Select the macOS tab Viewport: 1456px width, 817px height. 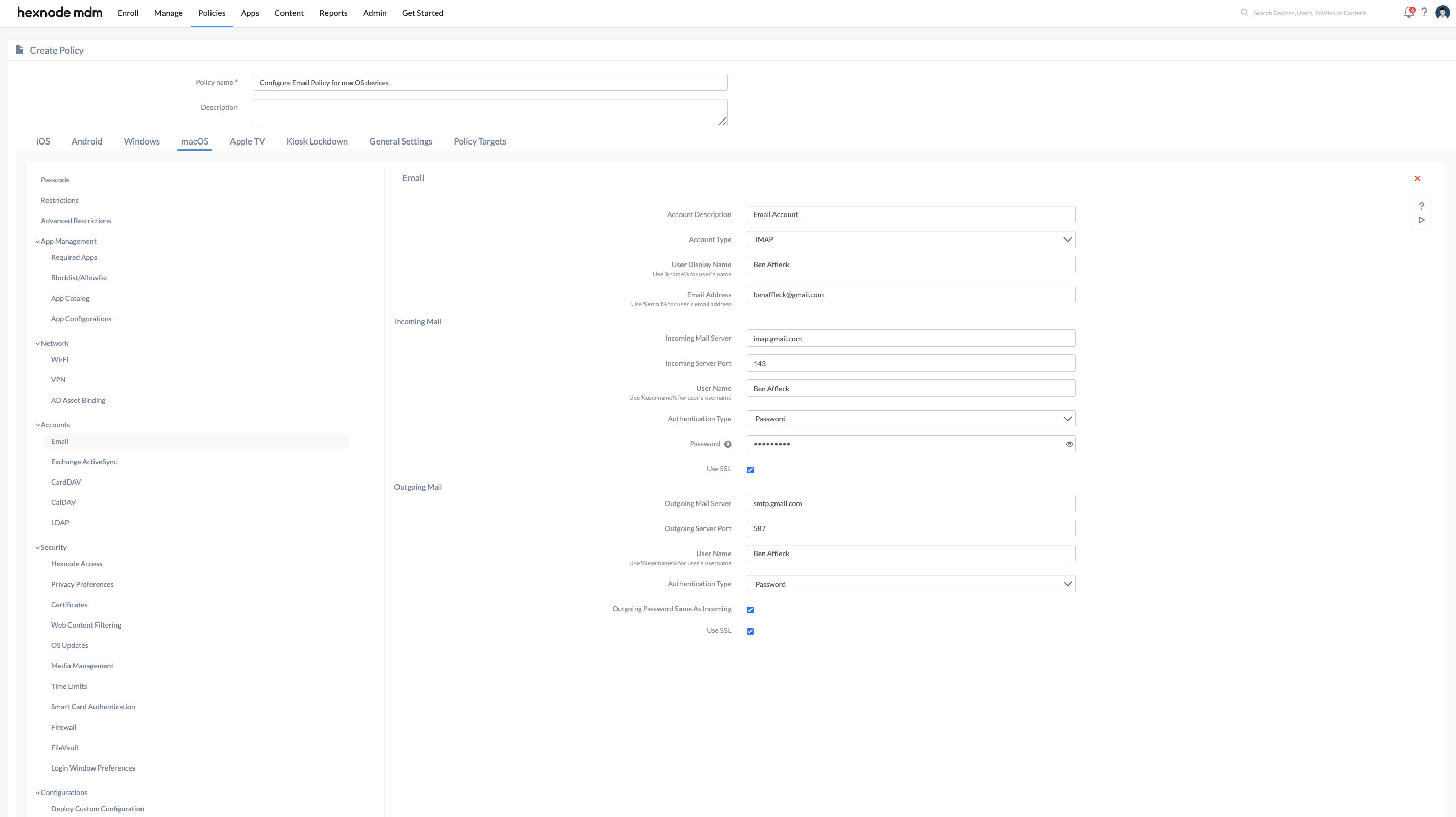(x=195, y=141)
